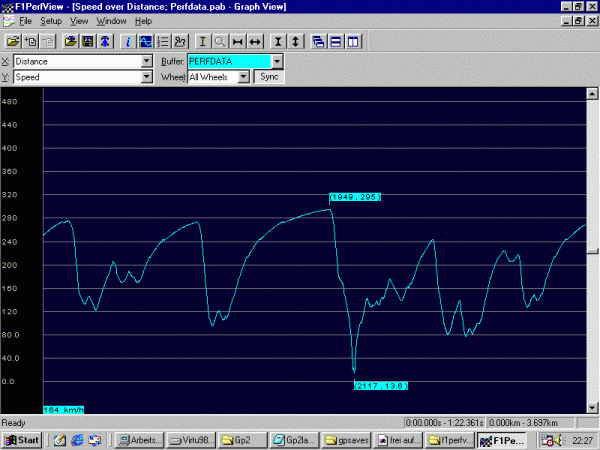Click the list view toolbar icon

(x=162, y=42)
